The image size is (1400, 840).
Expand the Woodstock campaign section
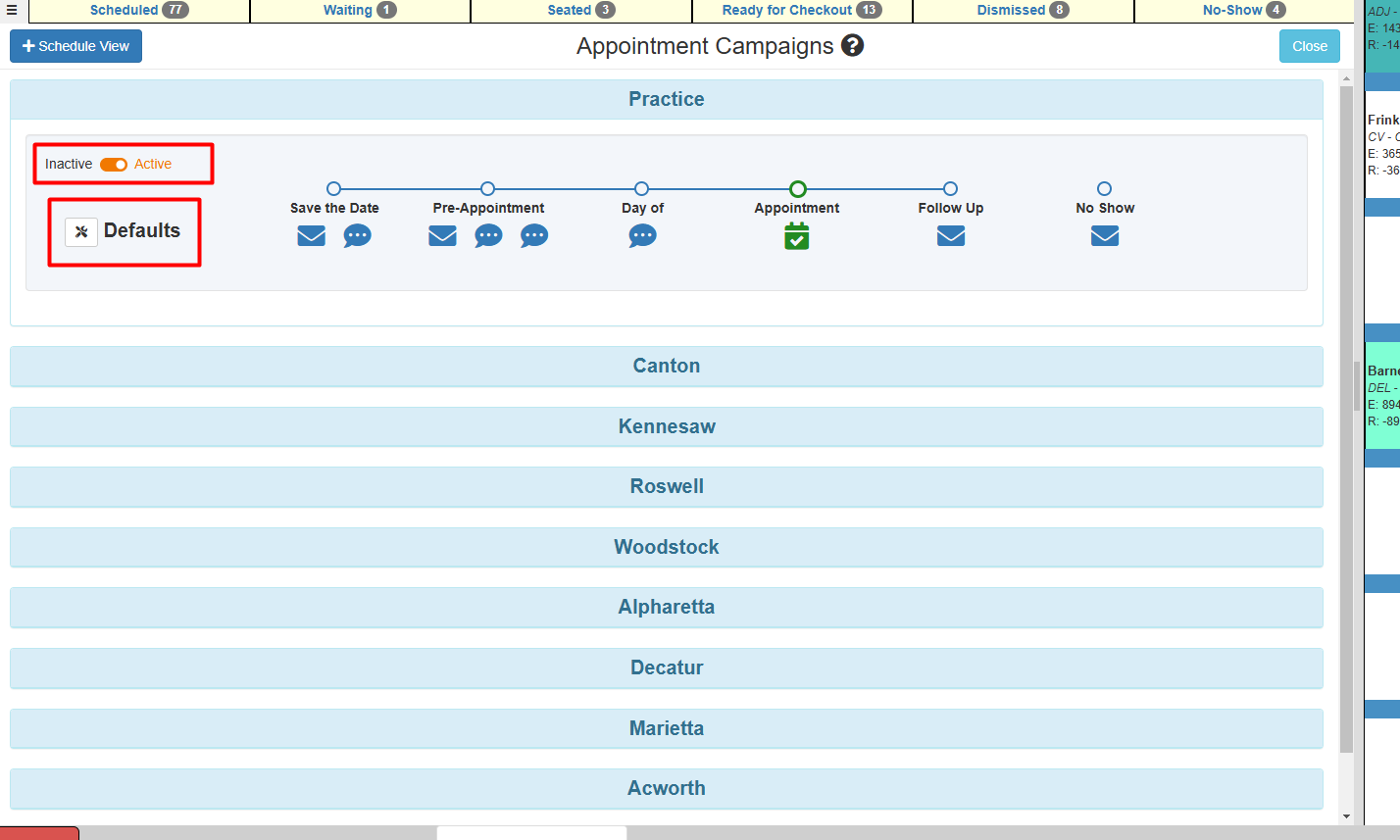(x=667, y=547)
